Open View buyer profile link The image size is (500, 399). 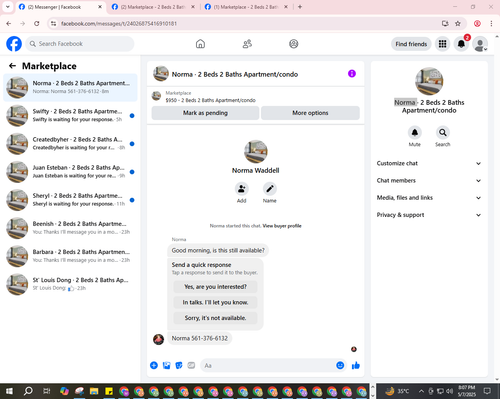(x=282, y=226)
